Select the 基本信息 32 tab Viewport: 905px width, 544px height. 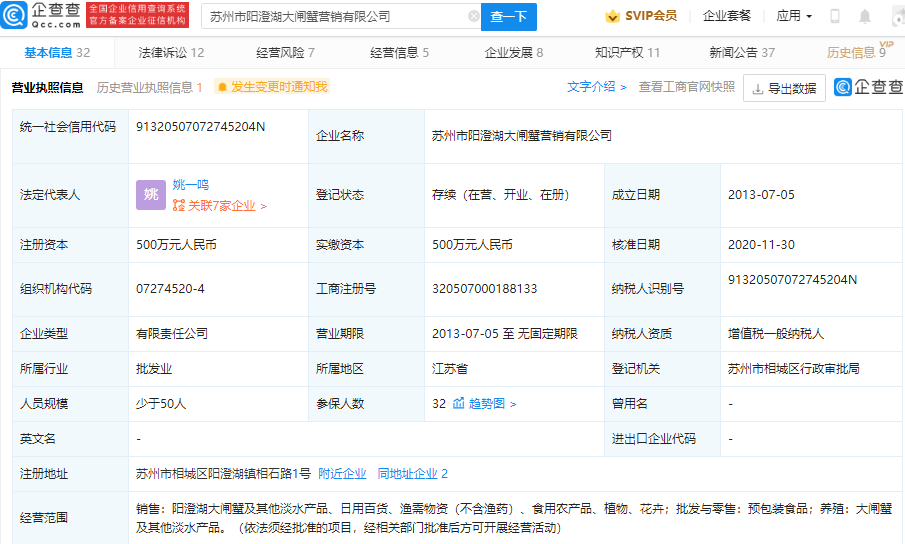(x=57, y=52)
